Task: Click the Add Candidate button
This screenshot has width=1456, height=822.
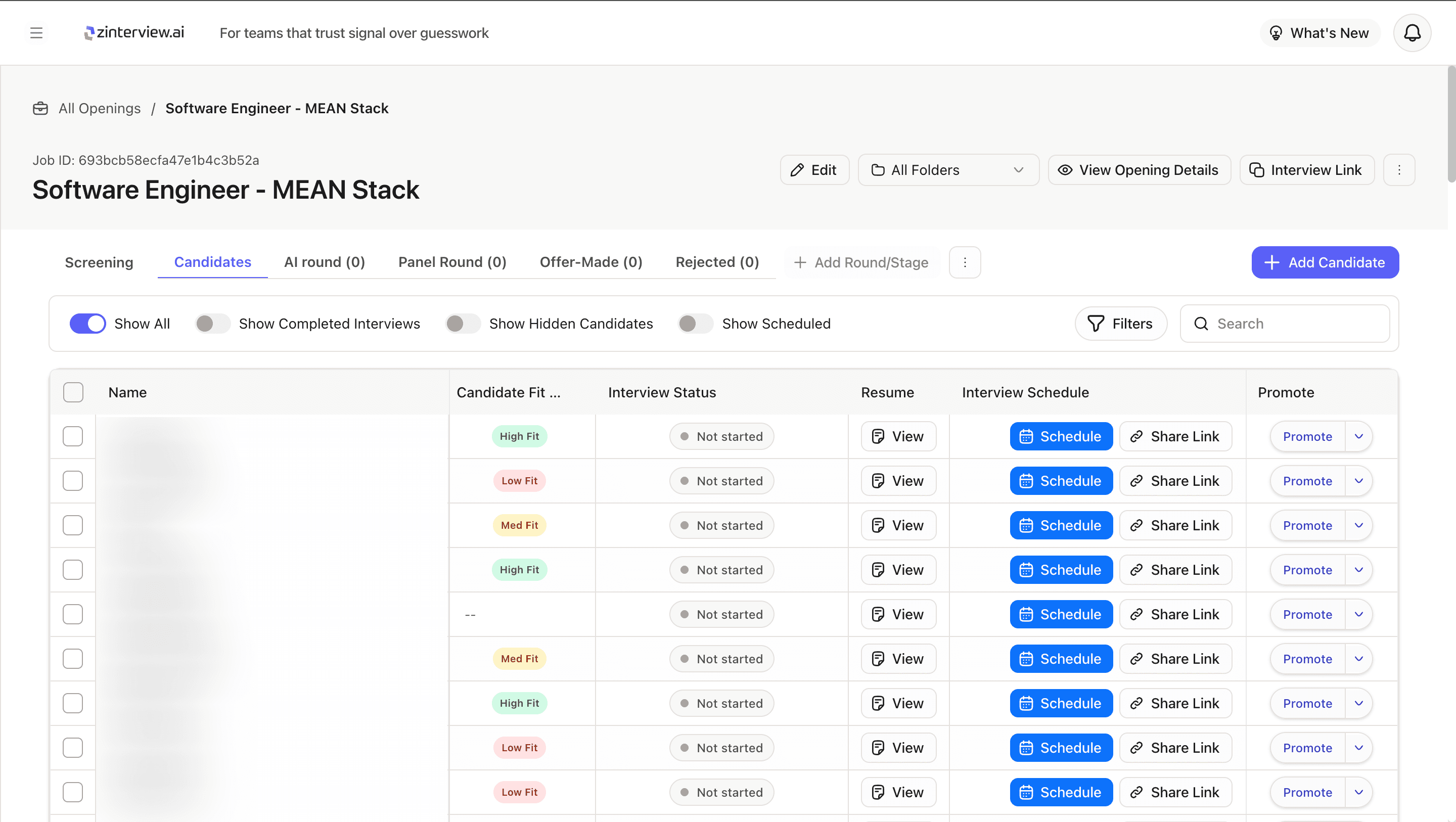Action: coord(1325,262)
